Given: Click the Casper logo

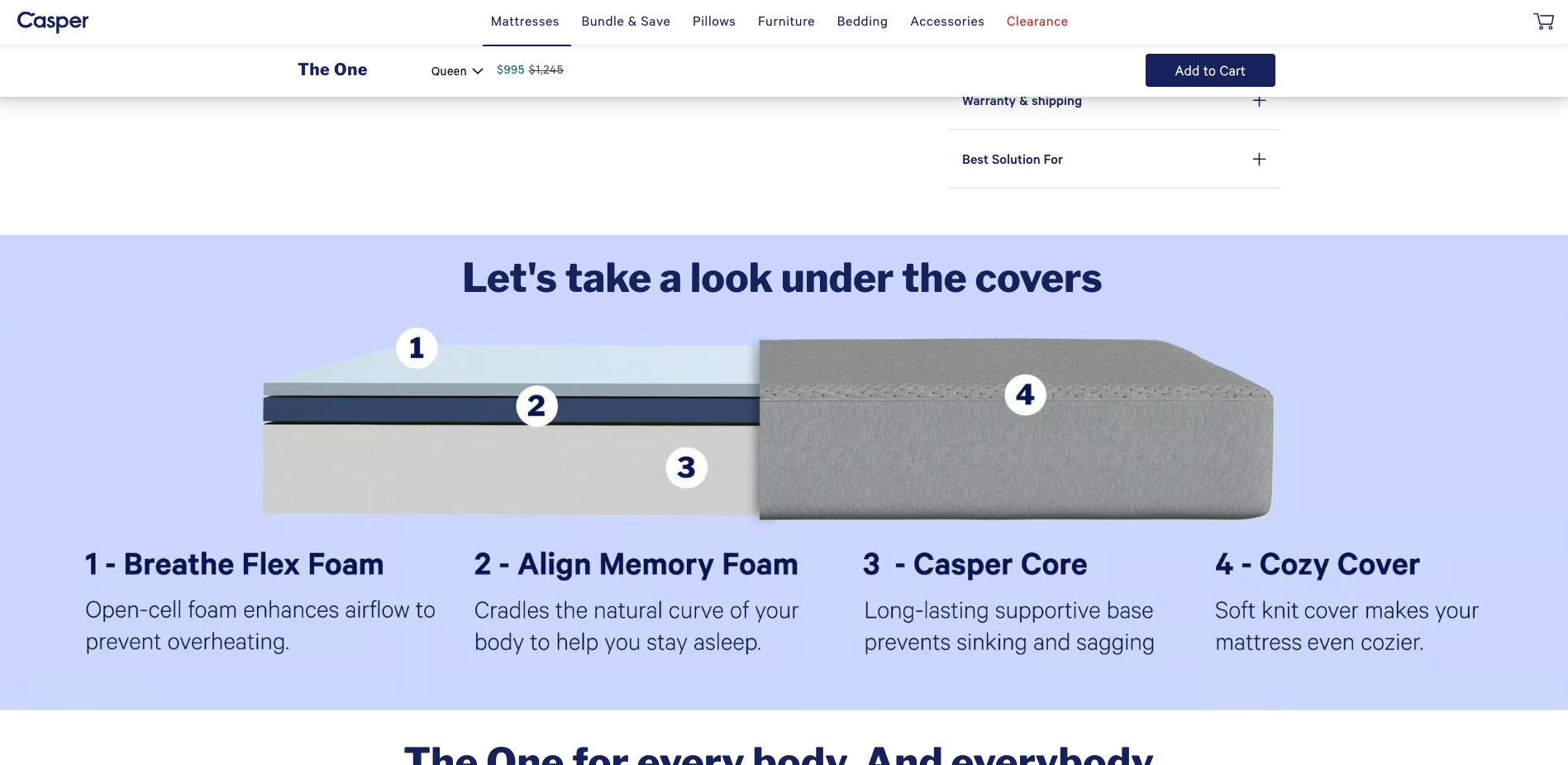Looking at the screenshot, I should coord(53,22).
